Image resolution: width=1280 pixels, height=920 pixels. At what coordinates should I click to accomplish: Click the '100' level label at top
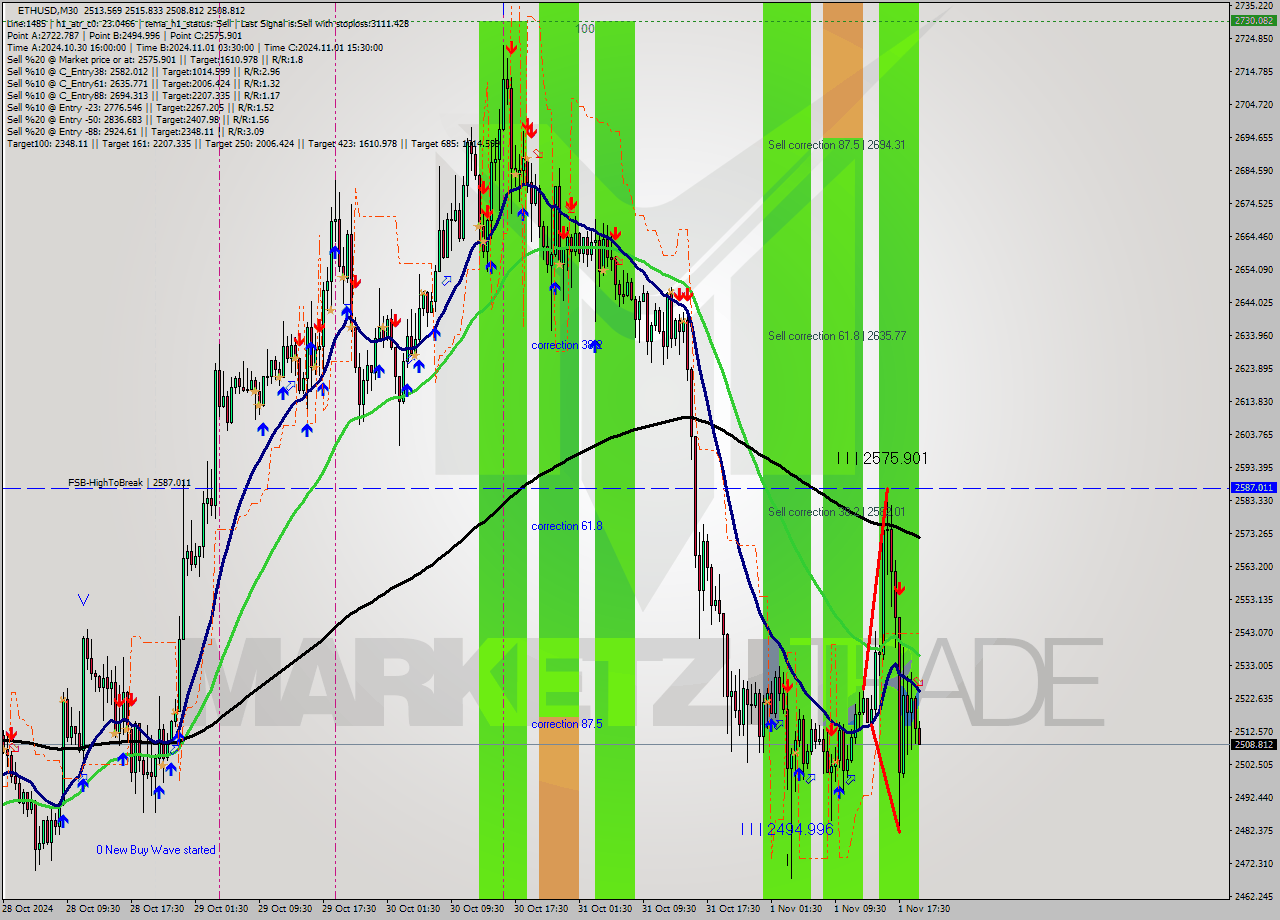[x=586, y=29]
